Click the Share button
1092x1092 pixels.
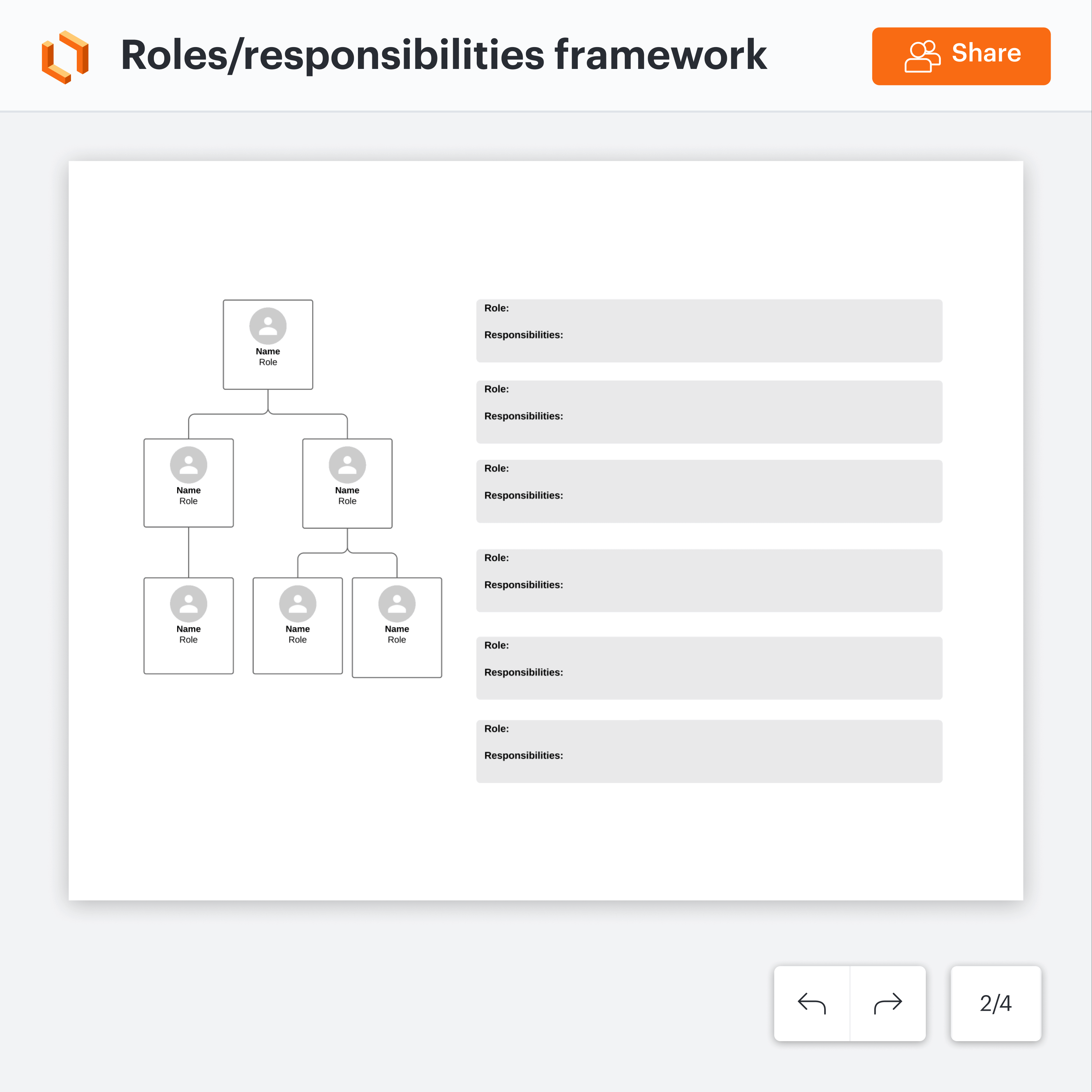pos(961,56)
